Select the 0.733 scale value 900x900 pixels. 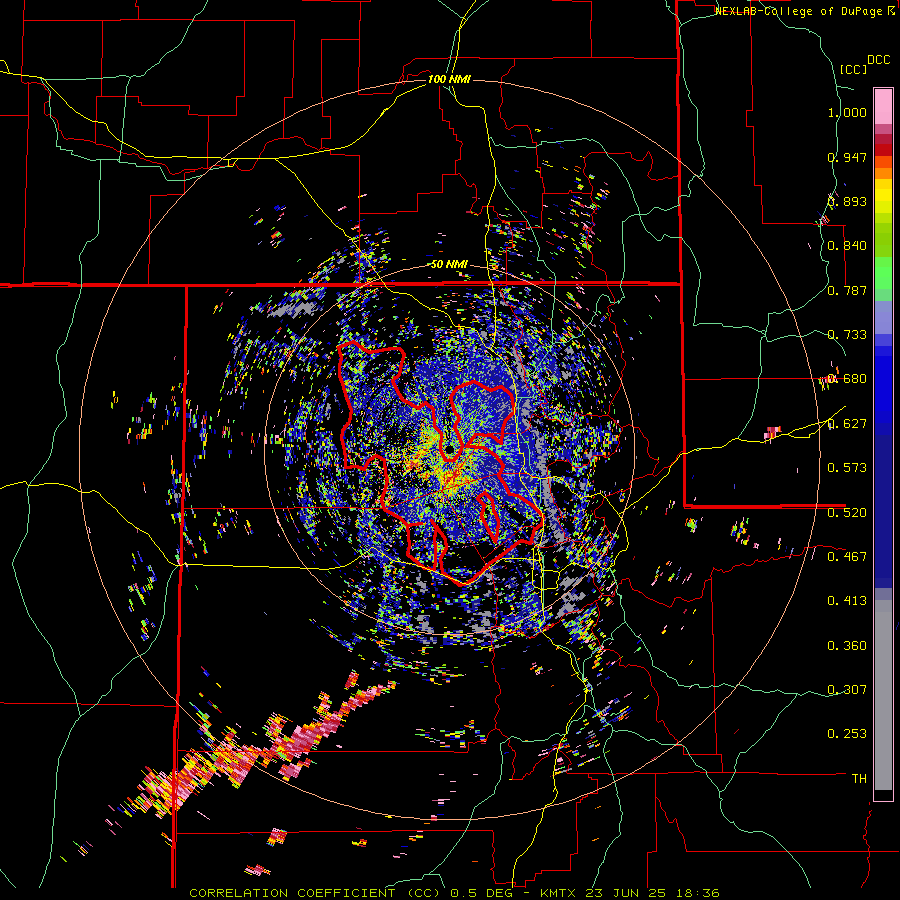pyautogui.click(x=847, y=335)
